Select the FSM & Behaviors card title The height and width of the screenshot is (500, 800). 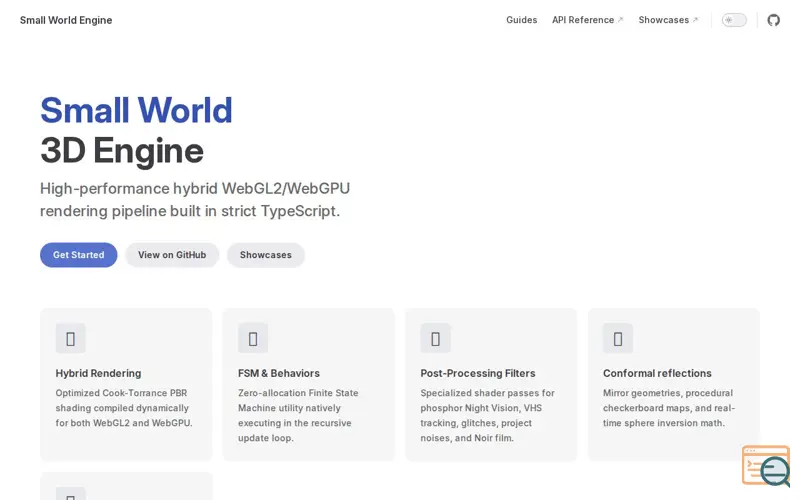click(x=279, y=373)
